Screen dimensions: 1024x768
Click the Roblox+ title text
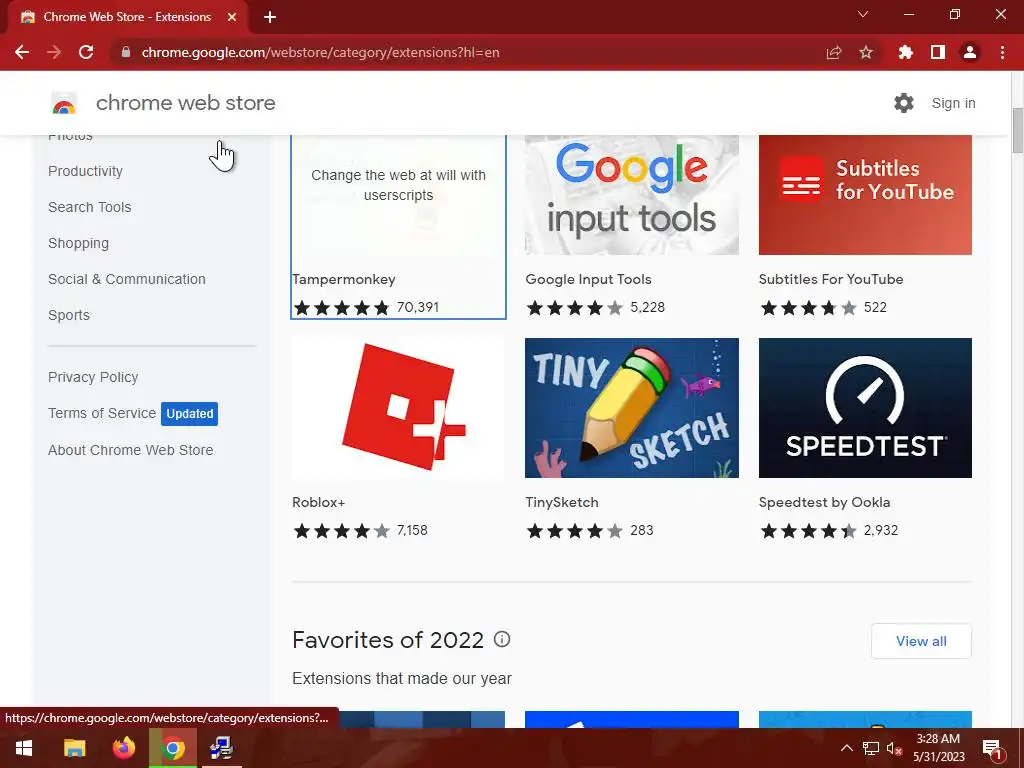(x=319, y=502)
